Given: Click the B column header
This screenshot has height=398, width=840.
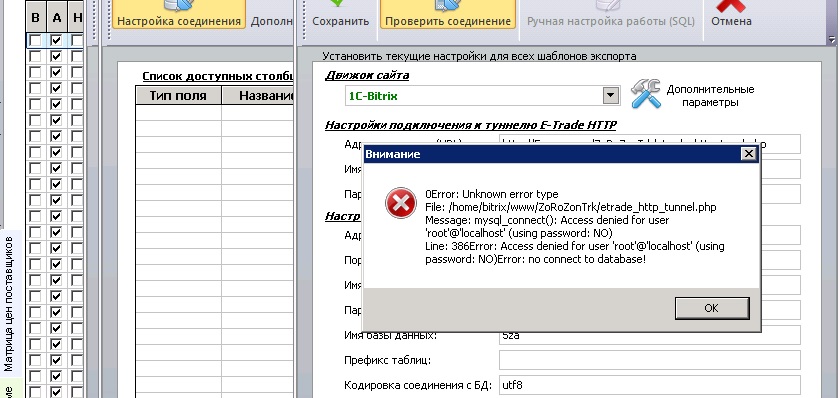Looking at the screenshot, I should pyautogui.click(x=35, y=18).
